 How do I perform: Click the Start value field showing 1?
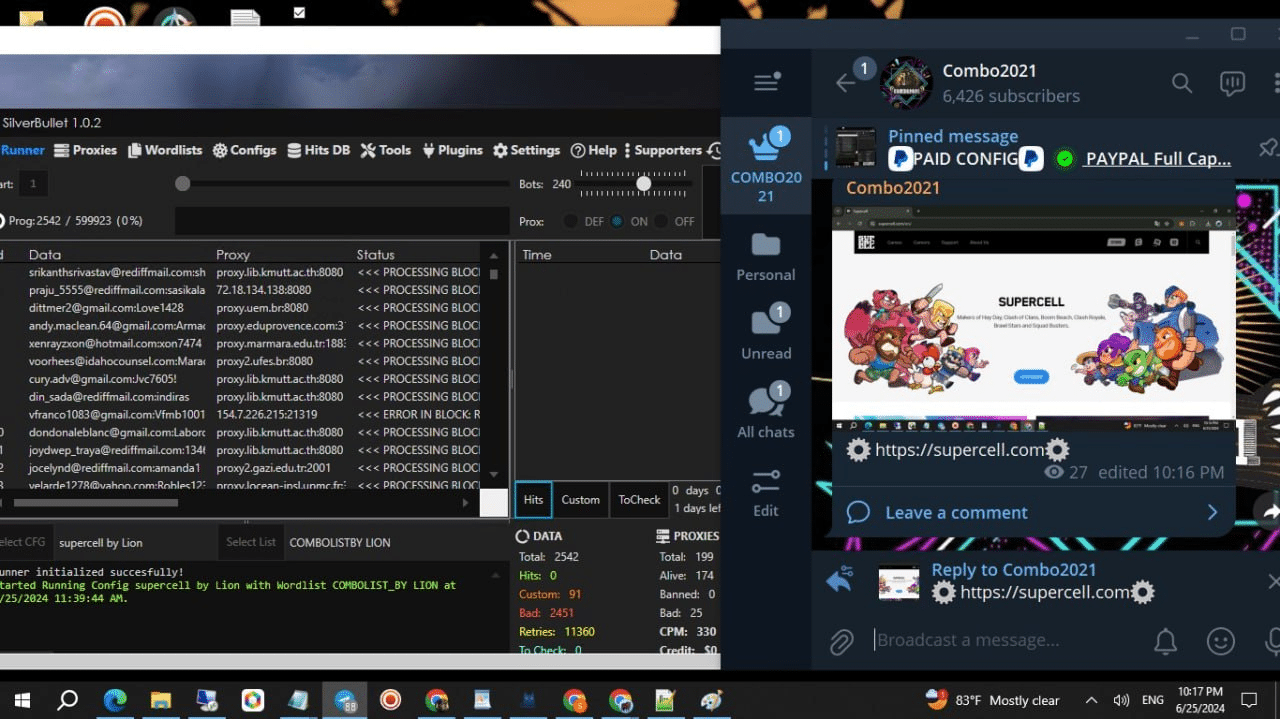32,184
